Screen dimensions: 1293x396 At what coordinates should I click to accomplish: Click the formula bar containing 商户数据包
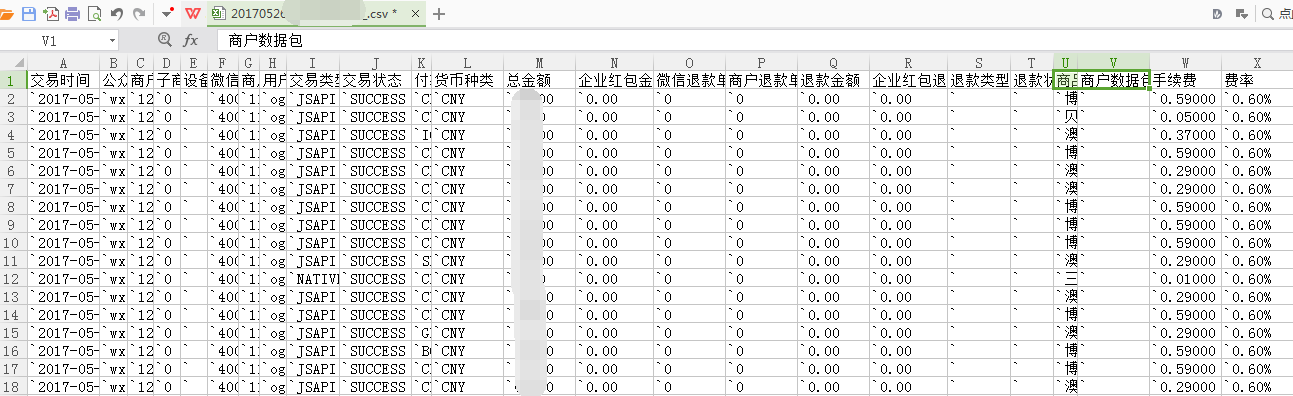pos(754,41)
